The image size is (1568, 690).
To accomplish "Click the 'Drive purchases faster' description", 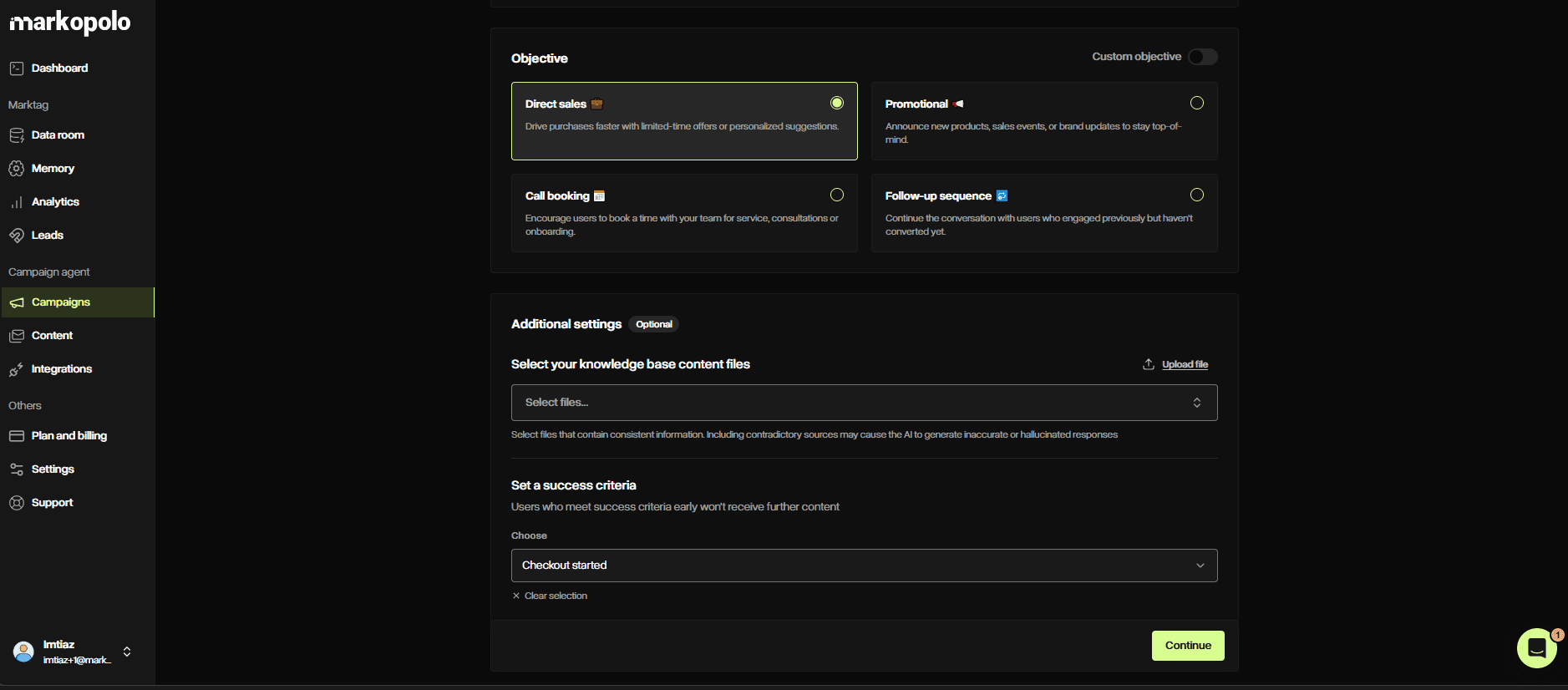I will pyautogui.click(x=682, y=126).
